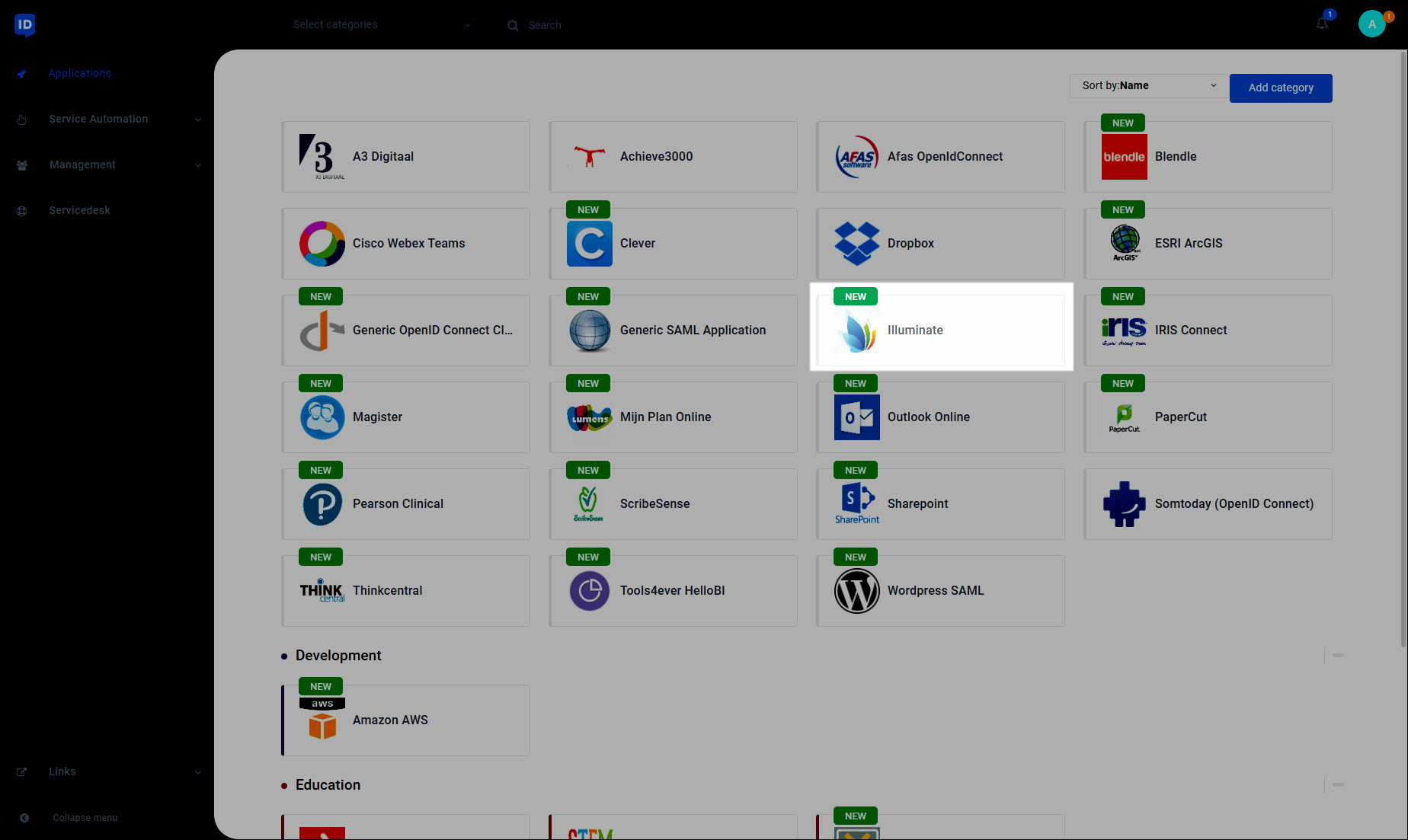The width and height of the screenshot is (1408, 840).
Task: Click the Magister label
Action: click(377, 417)
